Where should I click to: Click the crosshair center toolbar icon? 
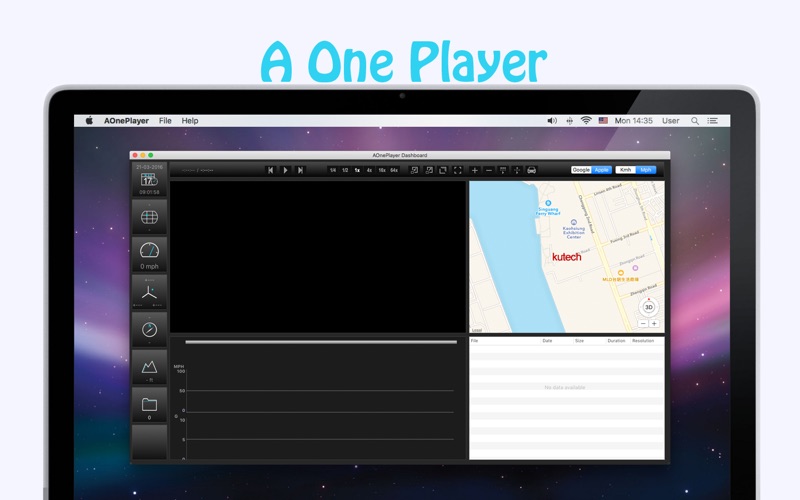(x=517, y=170)
